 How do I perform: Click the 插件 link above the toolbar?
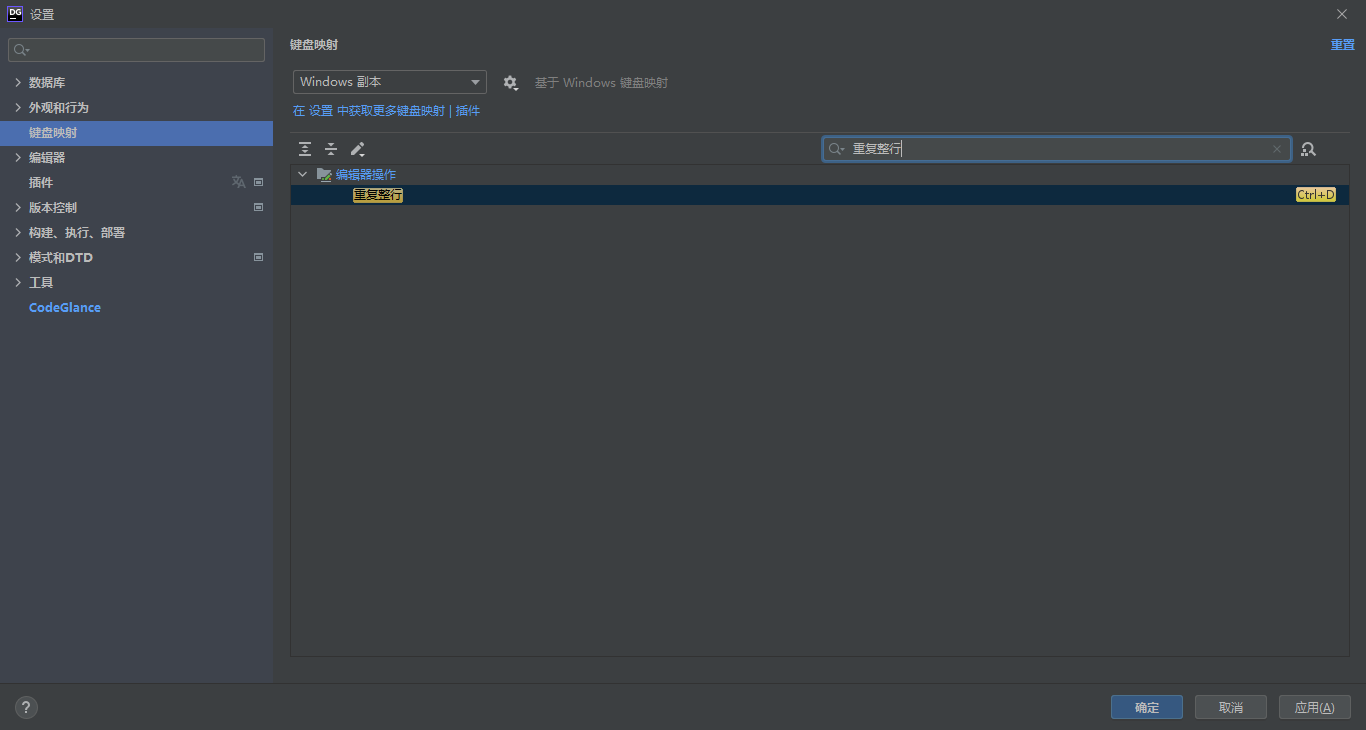click(x=468, y=110)
